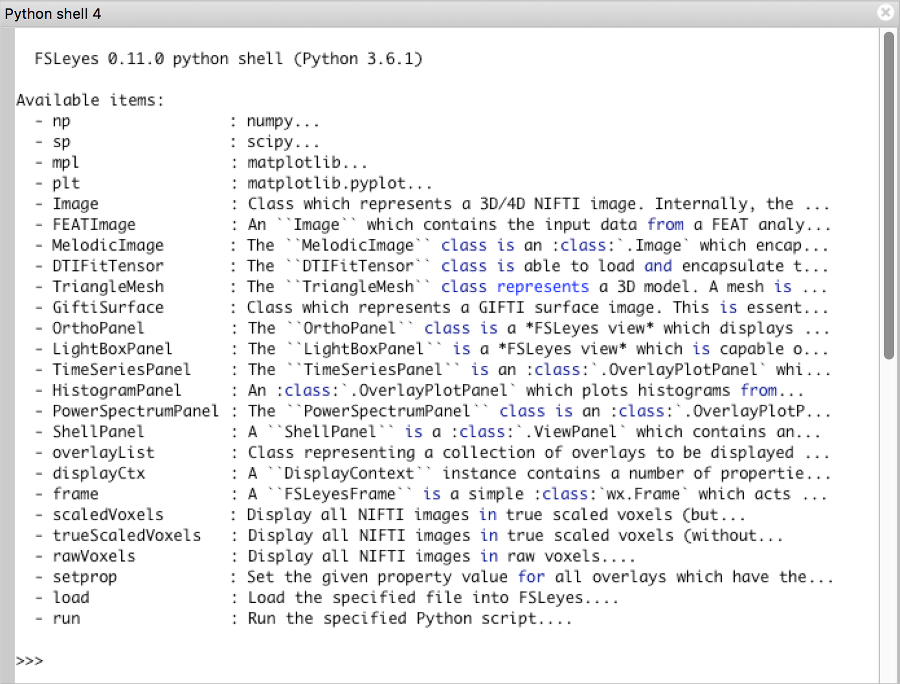Close the Python shell 4 window

[x=886, y=13]
